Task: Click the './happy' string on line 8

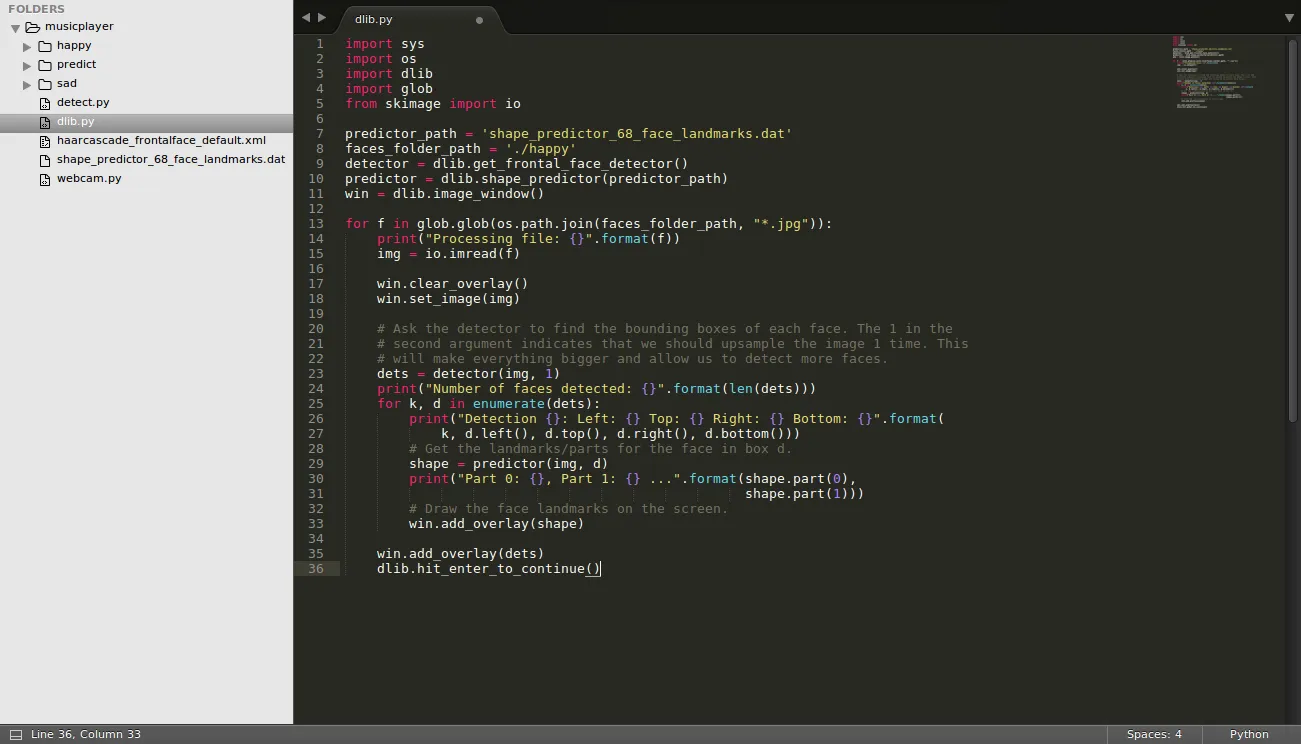Action: 540,149
